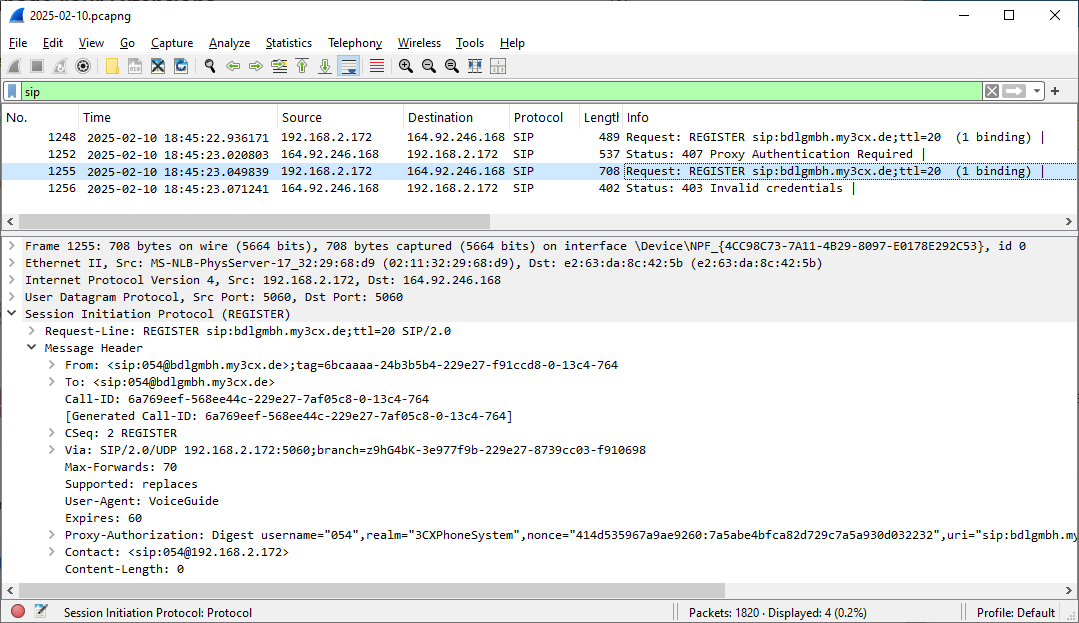
Task: Select packet 1256 403 Invalid credentials
Action: pyautogui.click(x=539, y=188)
